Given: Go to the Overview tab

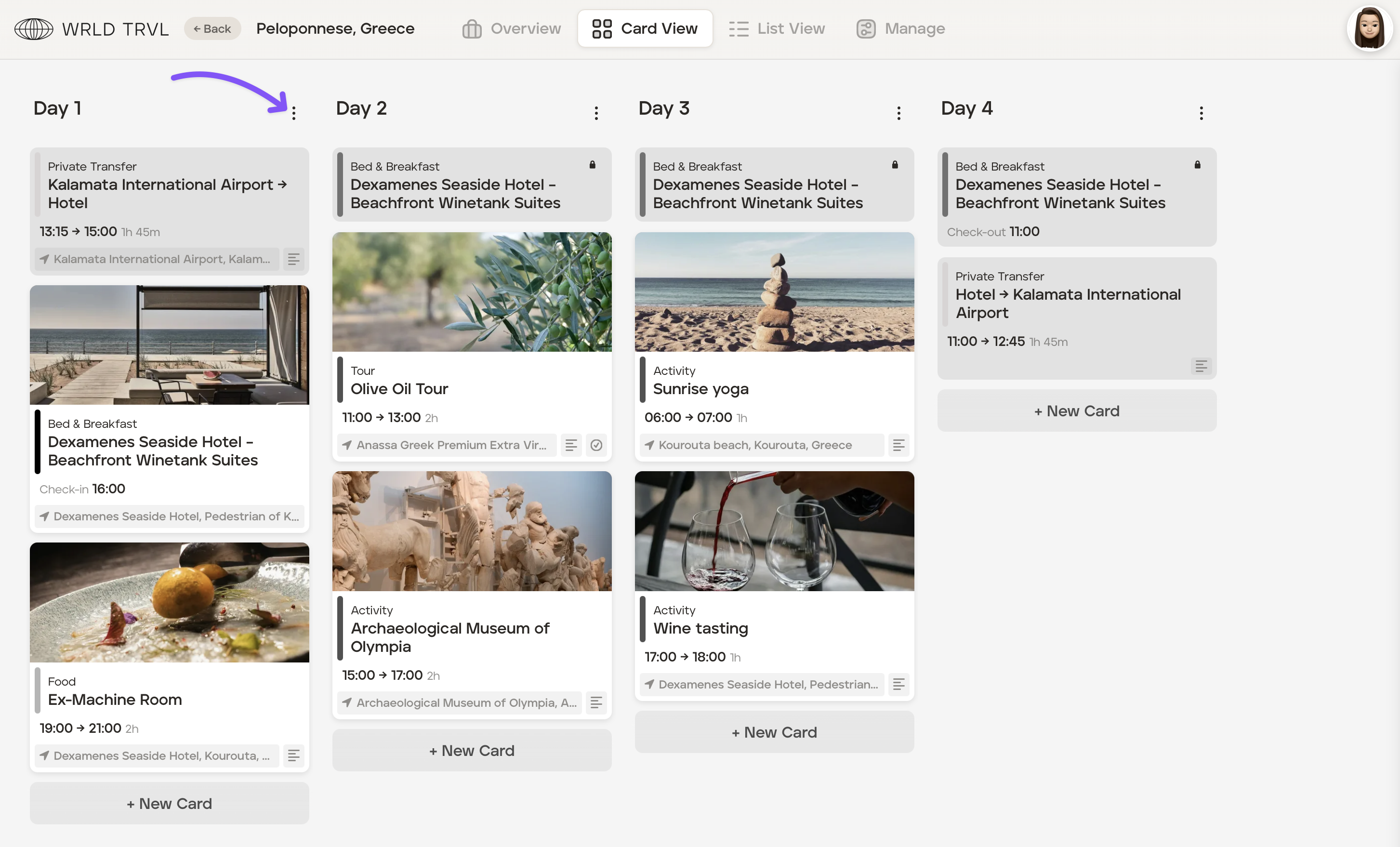Looking at the screenshot, I should click(511, 28).
